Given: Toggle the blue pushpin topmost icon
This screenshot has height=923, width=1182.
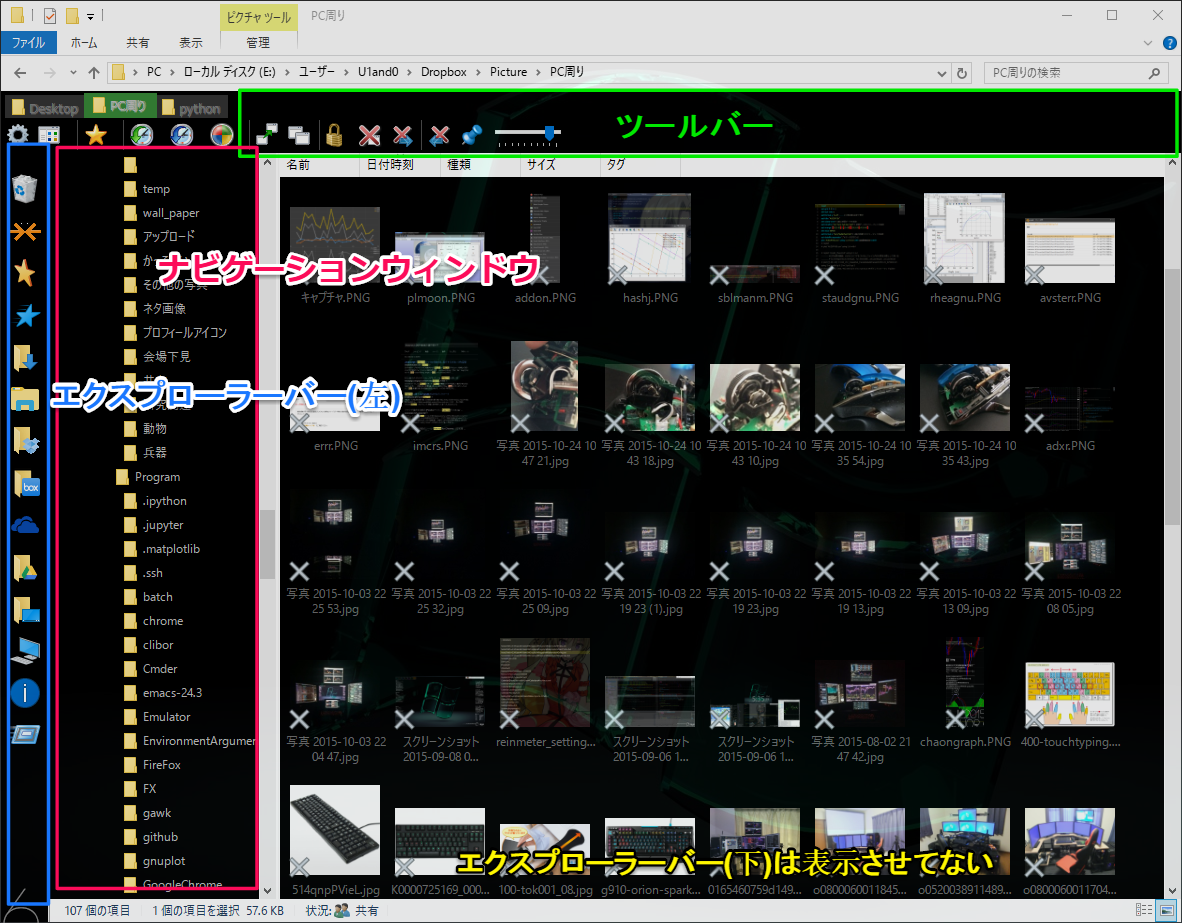Looking at the screenshot, I should click(x=472, y=135).
